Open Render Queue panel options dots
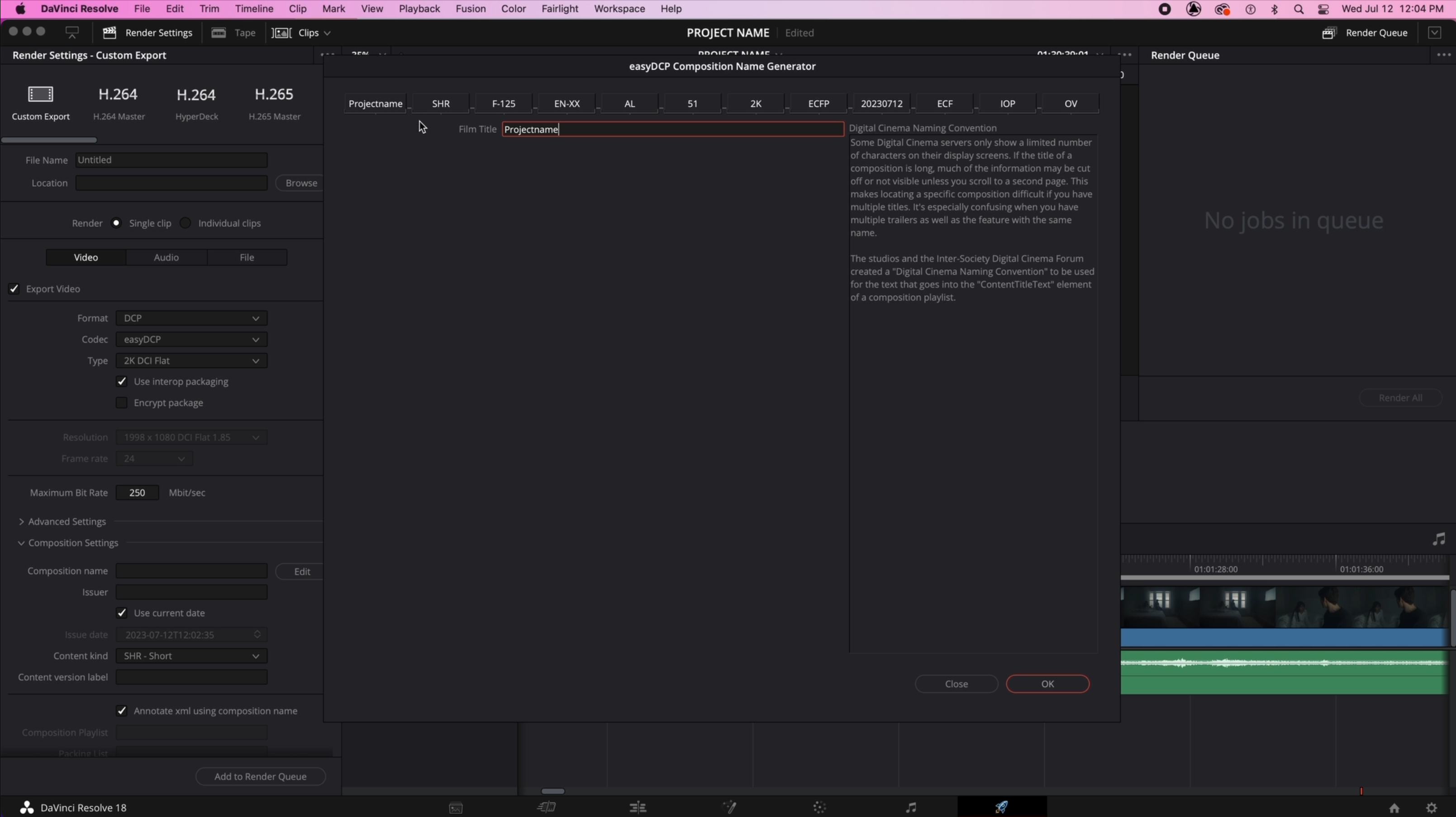Screen dimensions: 1456x817 point(1444,55)
